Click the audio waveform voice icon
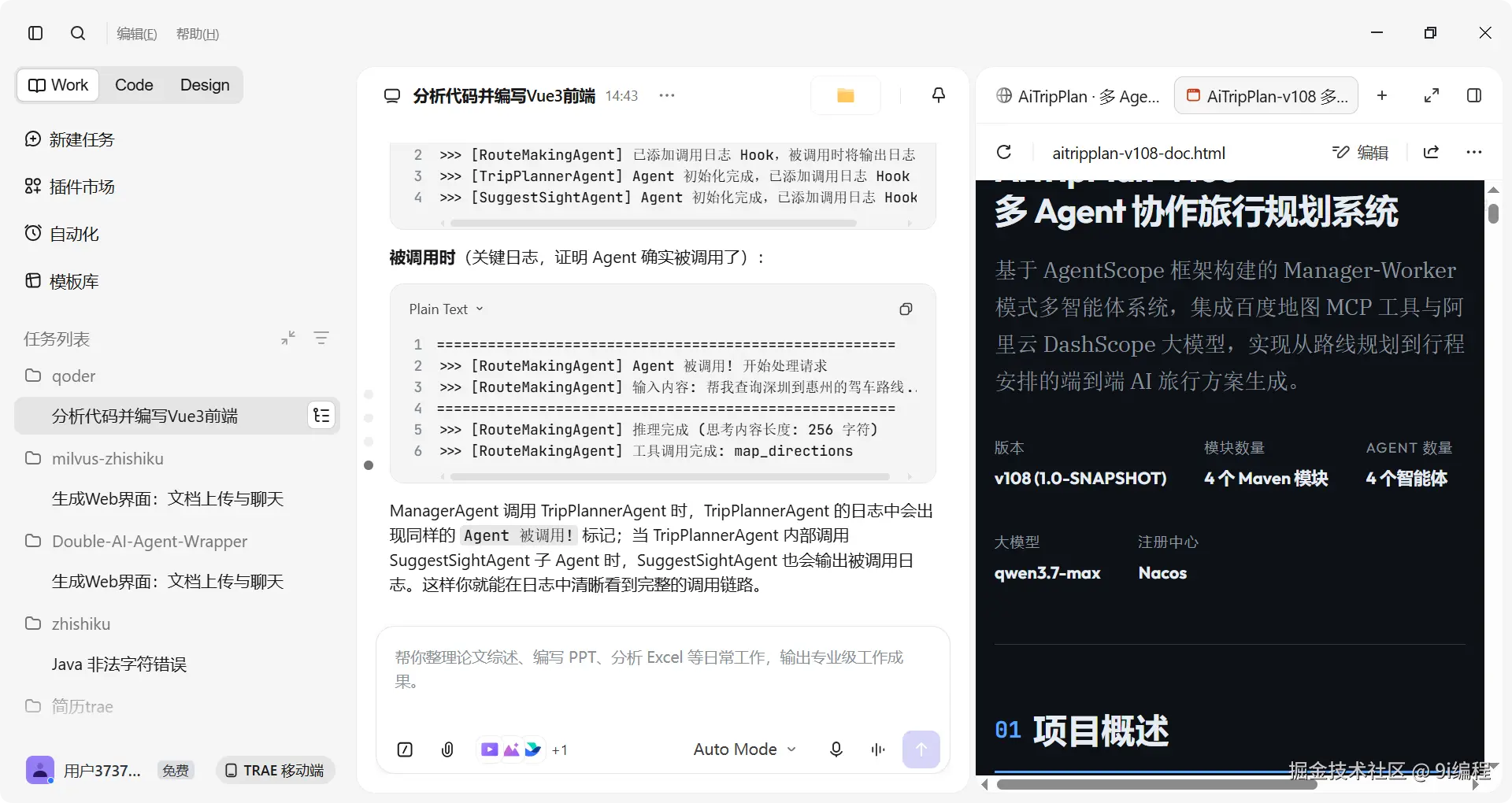 (x=878, y=749)
